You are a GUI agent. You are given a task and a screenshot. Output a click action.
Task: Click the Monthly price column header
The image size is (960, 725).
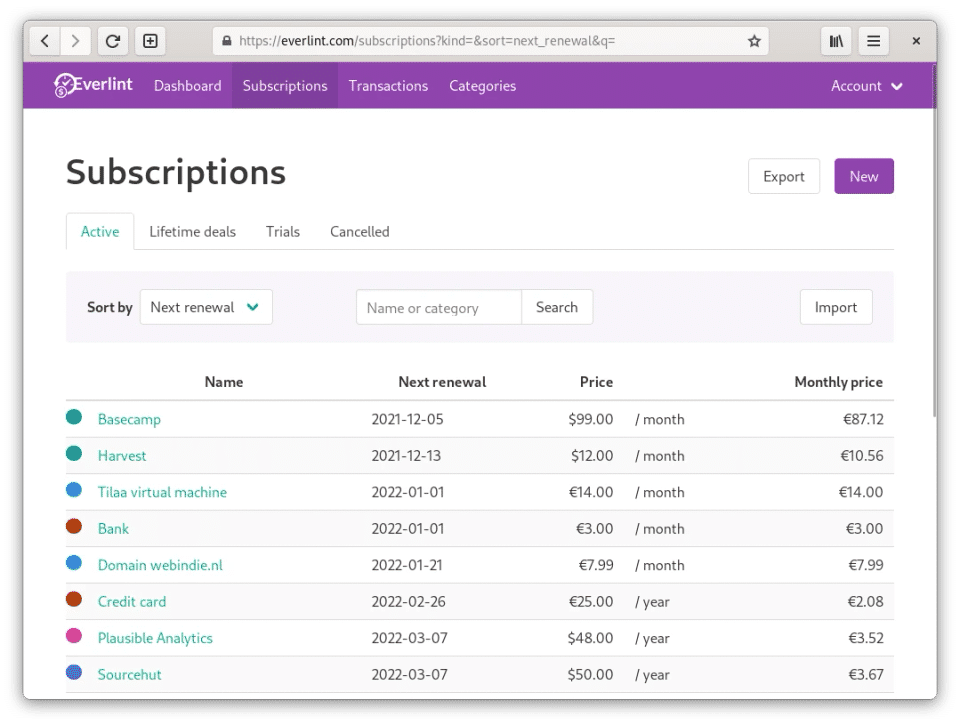(x=838, y=382)
